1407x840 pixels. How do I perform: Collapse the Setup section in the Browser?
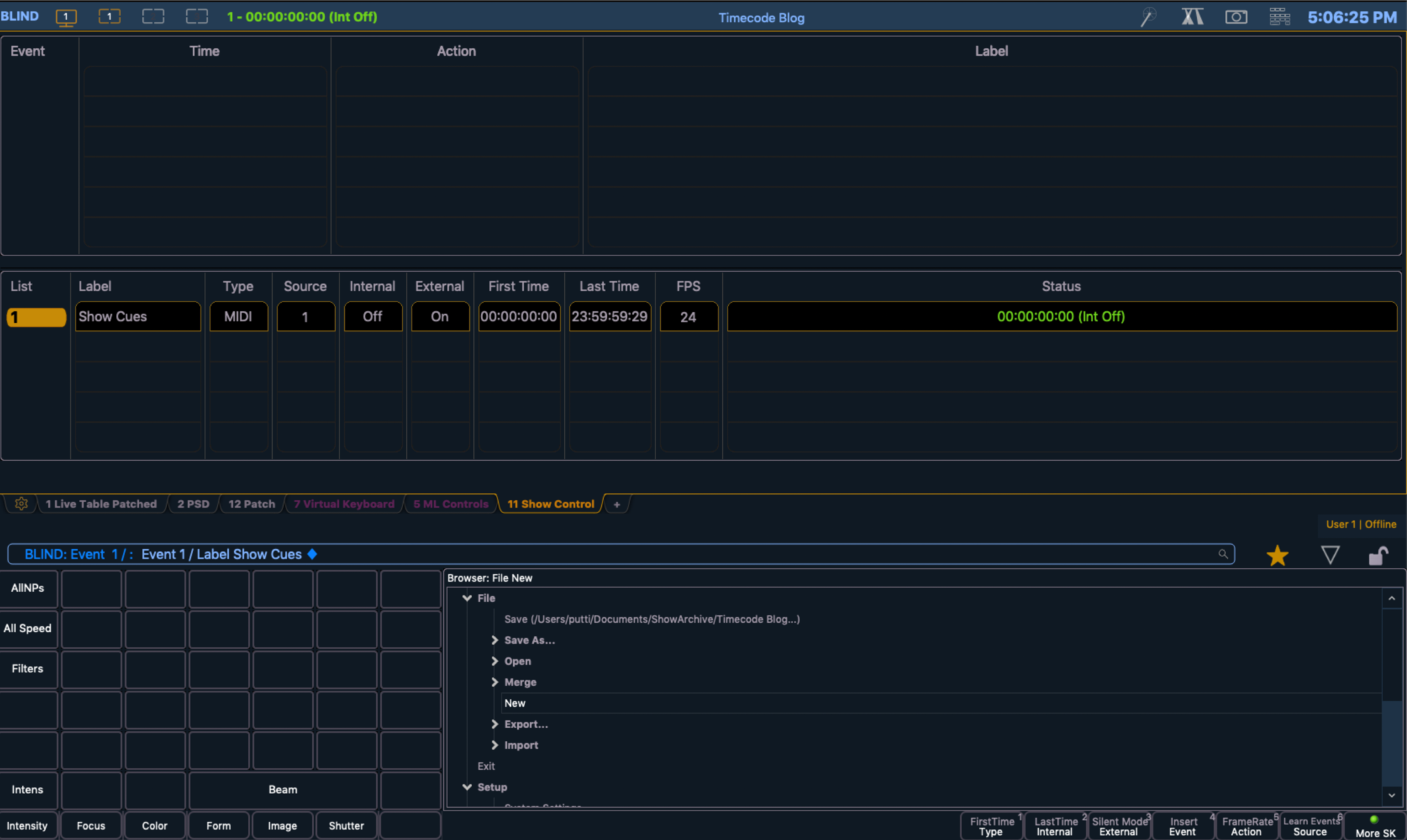468,787
